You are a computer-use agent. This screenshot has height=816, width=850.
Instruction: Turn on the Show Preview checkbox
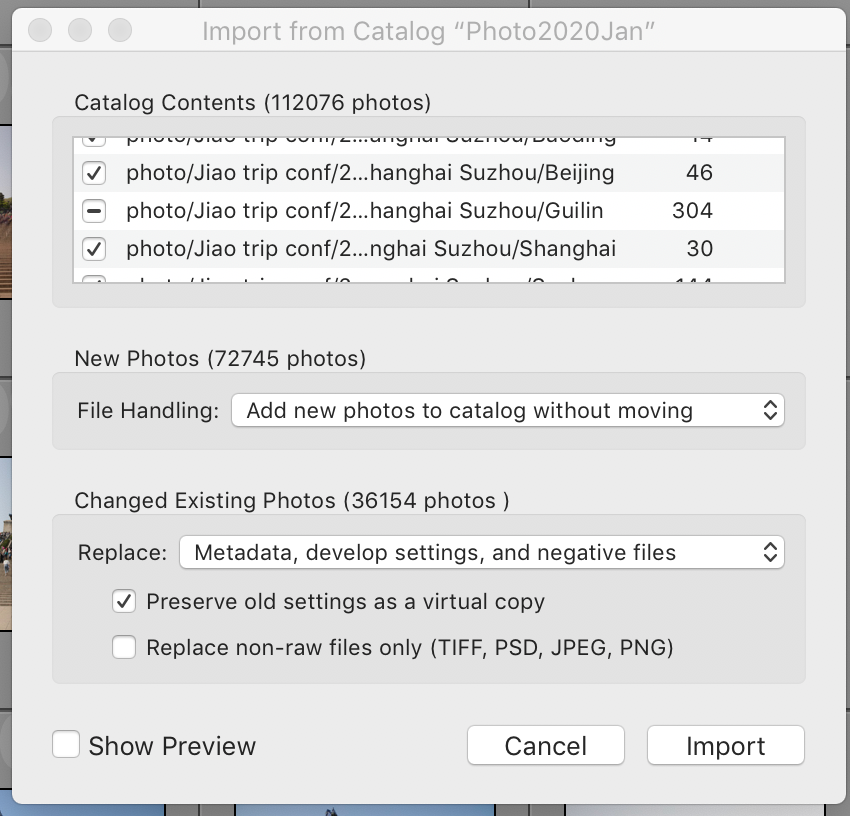66,745
